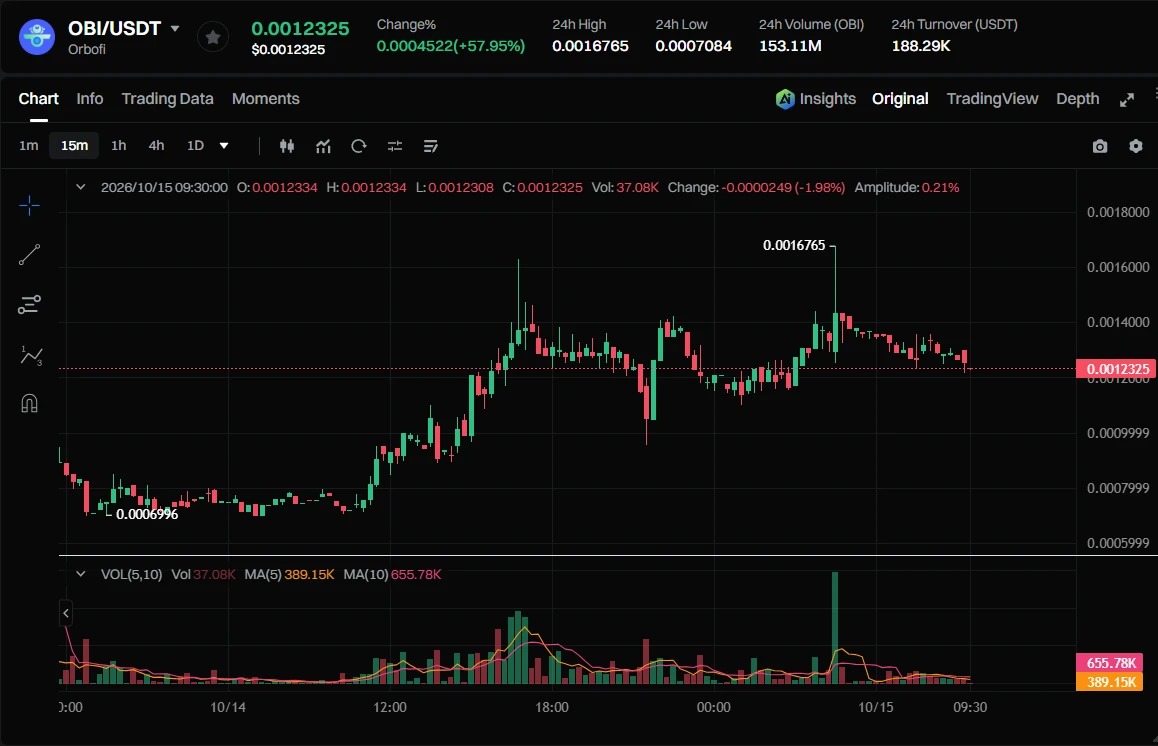This screenshot has height=746, width=1158.
Task: Click the 0.0006996 low price marker
Action: [x=147, y=514]
